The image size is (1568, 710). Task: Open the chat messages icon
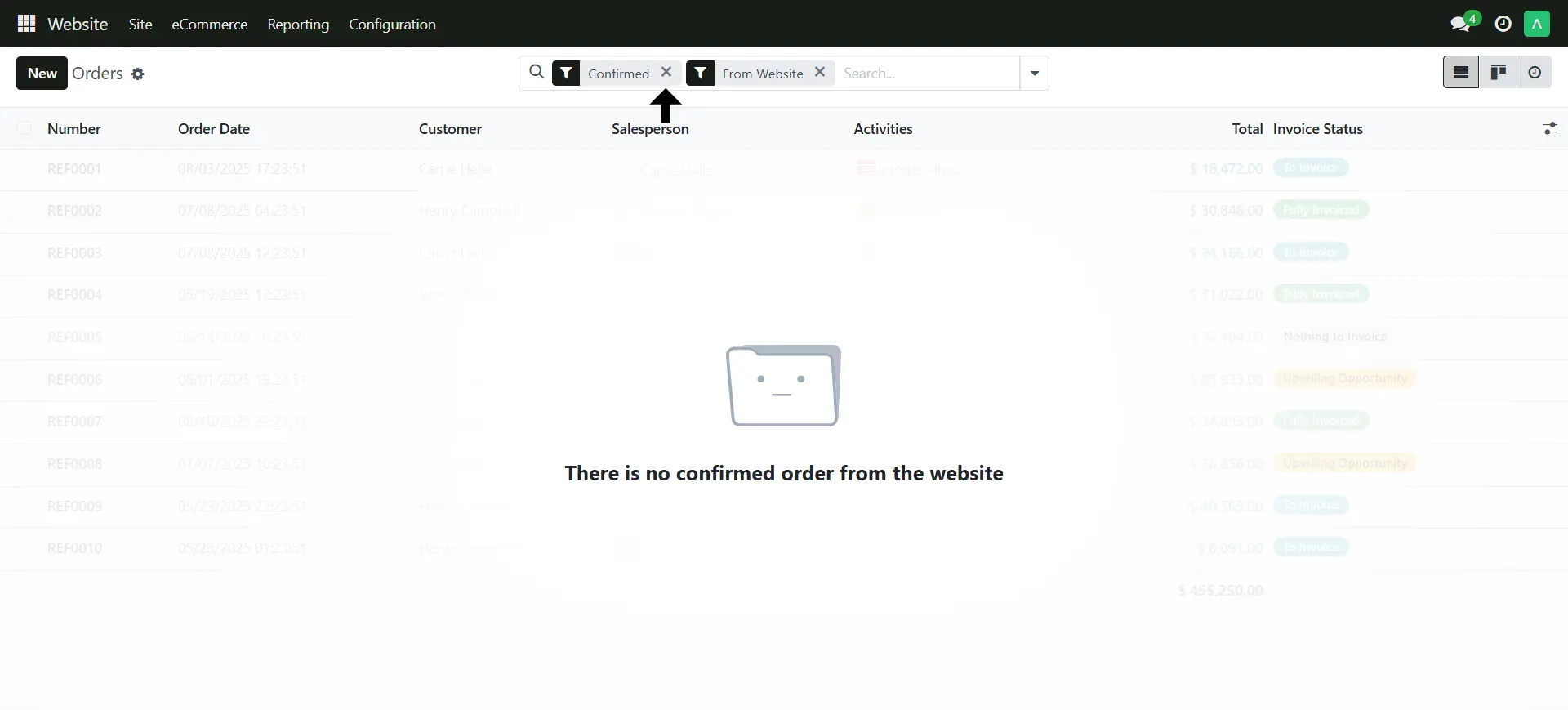pyautogui.click(x=1459, y=25)
